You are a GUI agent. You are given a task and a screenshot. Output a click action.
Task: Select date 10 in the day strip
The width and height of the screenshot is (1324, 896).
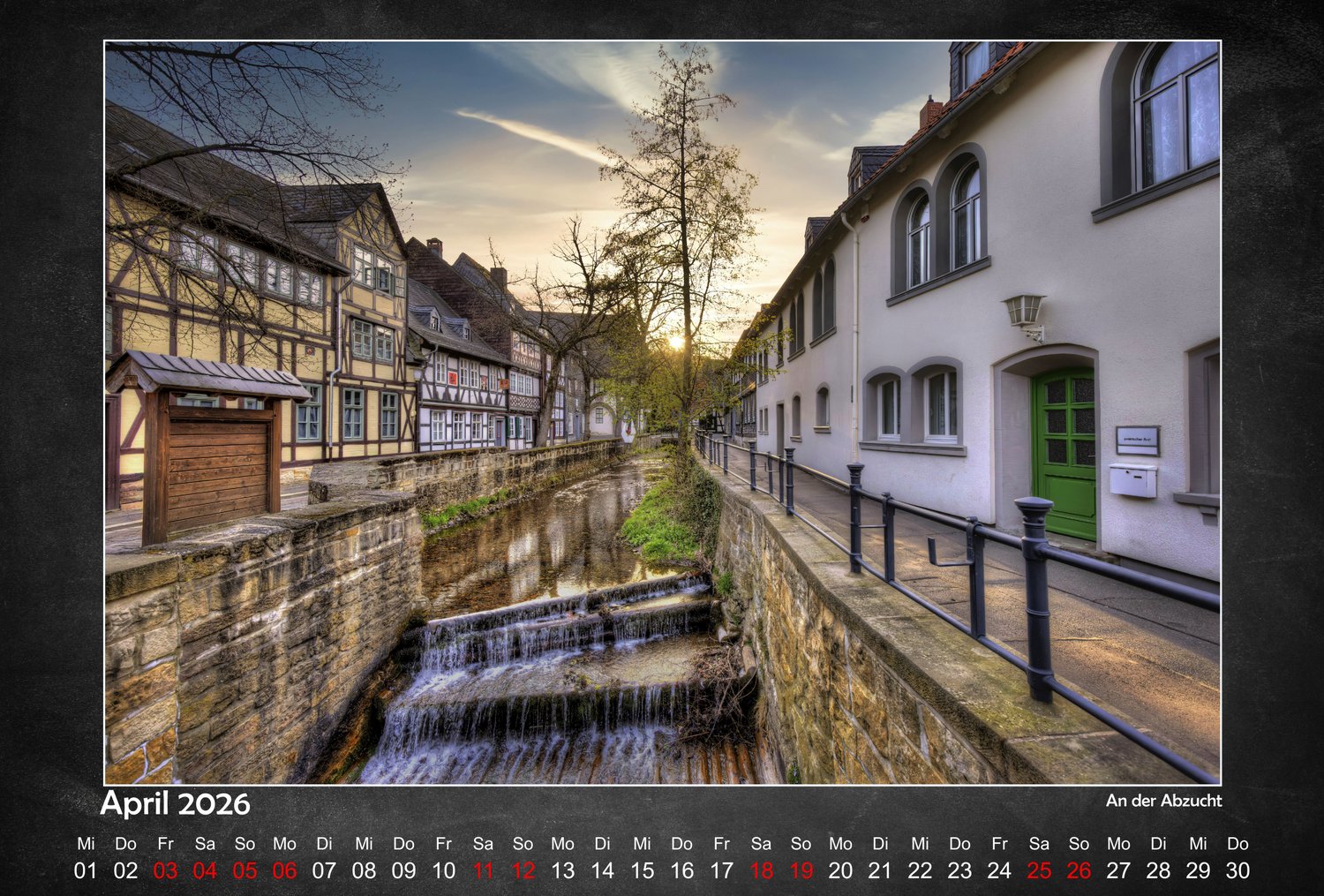(x=443, y=870)
